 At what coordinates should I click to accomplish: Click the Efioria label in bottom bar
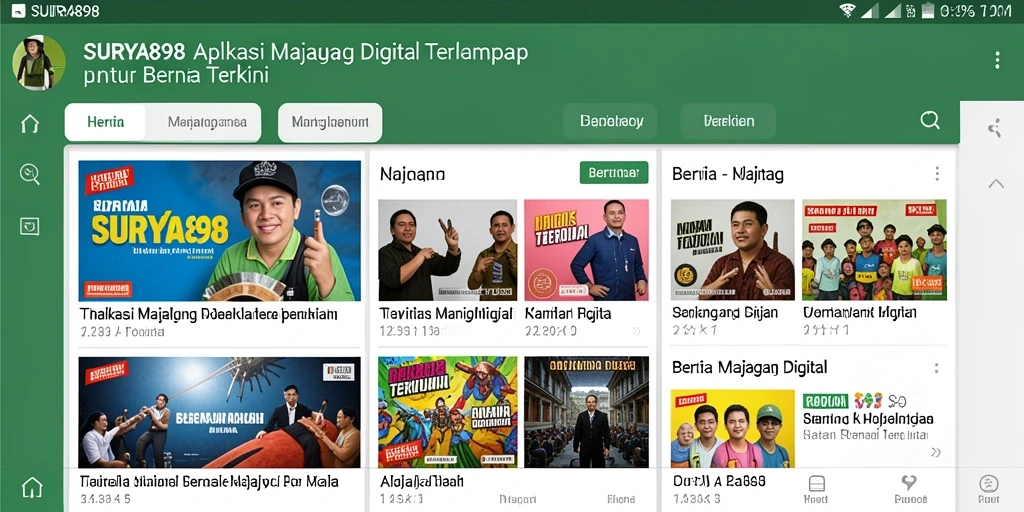[x=621, y=500]
